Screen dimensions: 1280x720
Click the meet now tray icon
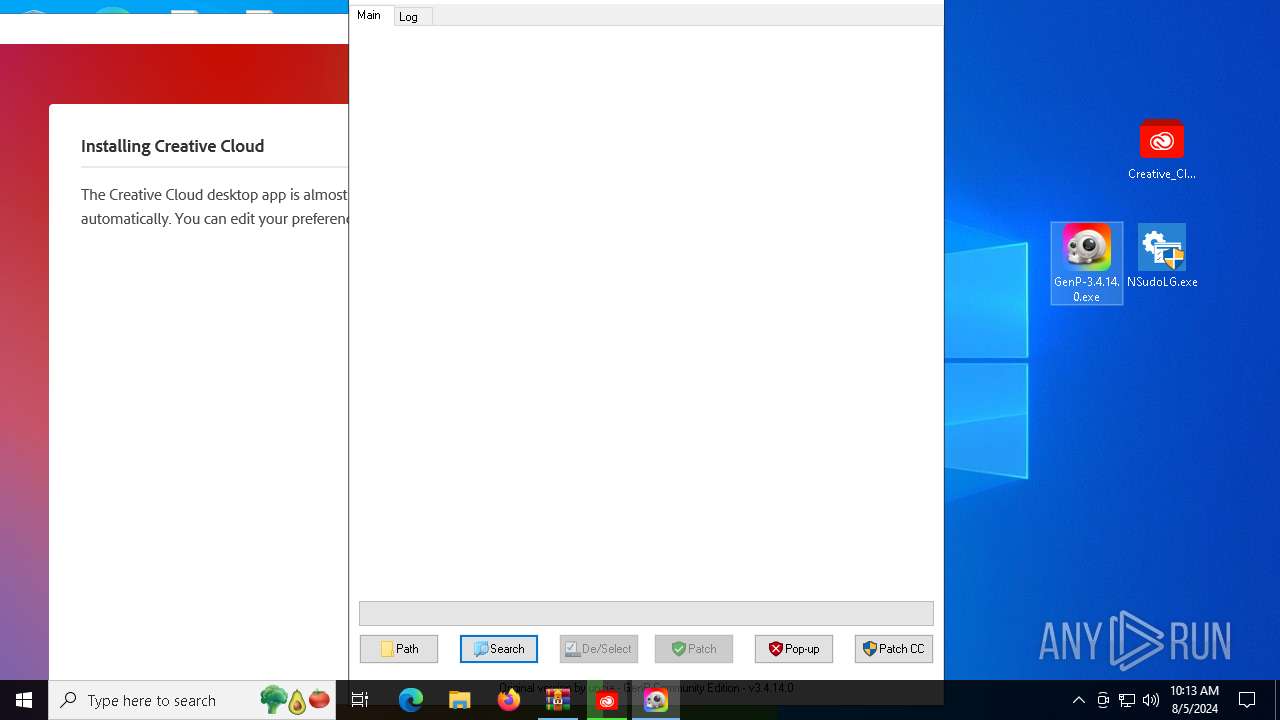click(x=1103, y=700)
